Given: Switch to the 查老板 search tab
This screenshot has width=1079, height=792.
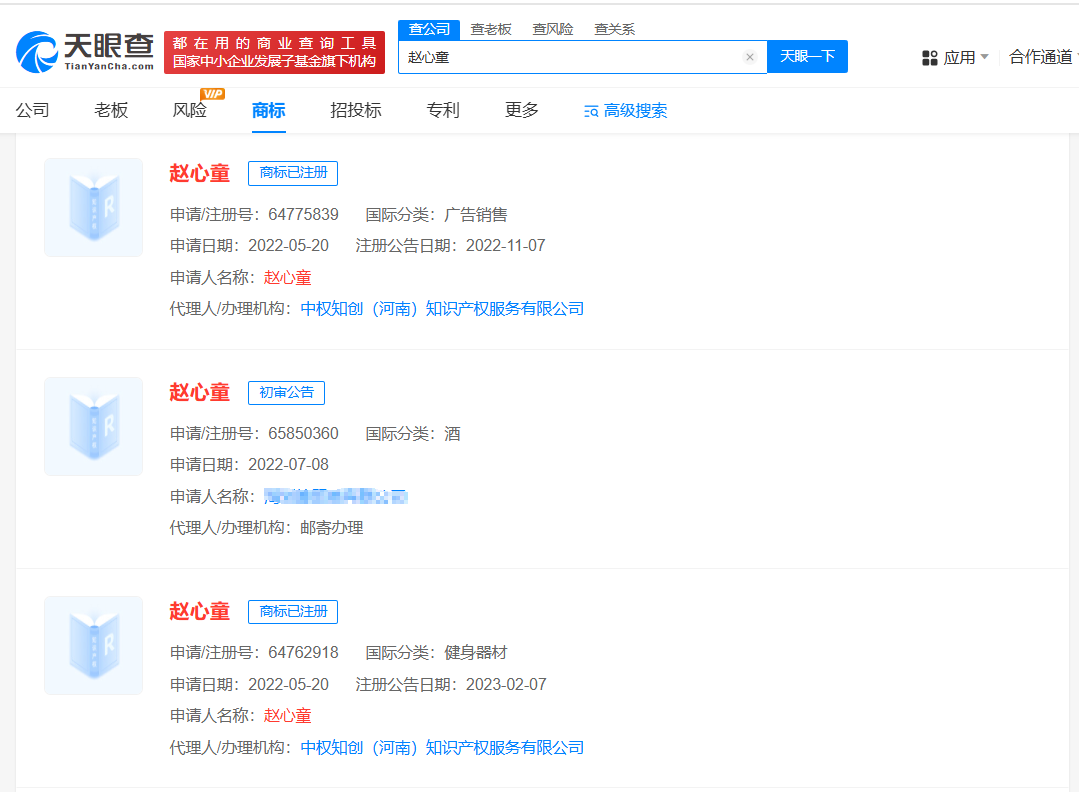Looking at the screenshot, I should coord(491,29).
